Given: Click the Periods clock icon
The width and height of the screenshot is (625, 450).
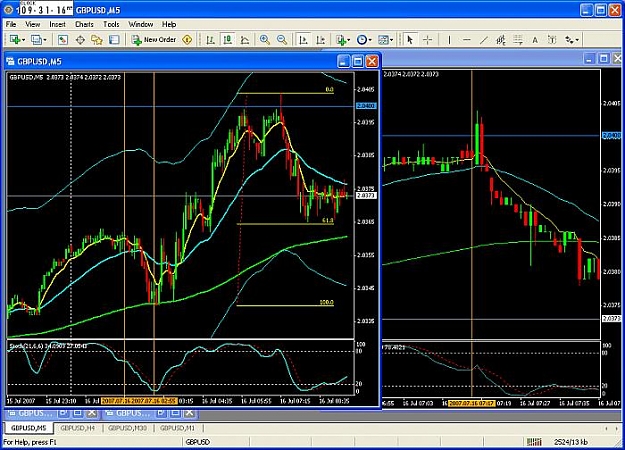Looking at the screenshot, I should click(362, 40).
